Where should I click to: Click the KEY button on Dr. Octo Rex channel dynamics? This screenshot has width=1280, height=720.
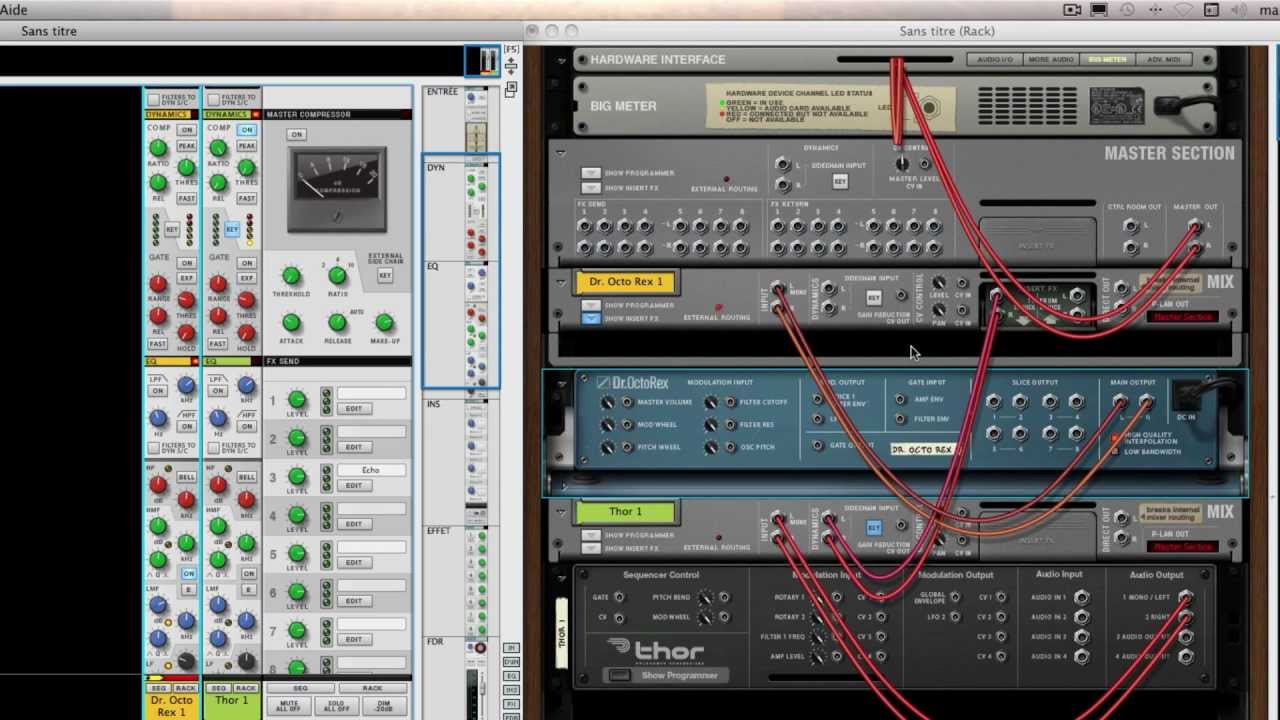tap(172, 230)
